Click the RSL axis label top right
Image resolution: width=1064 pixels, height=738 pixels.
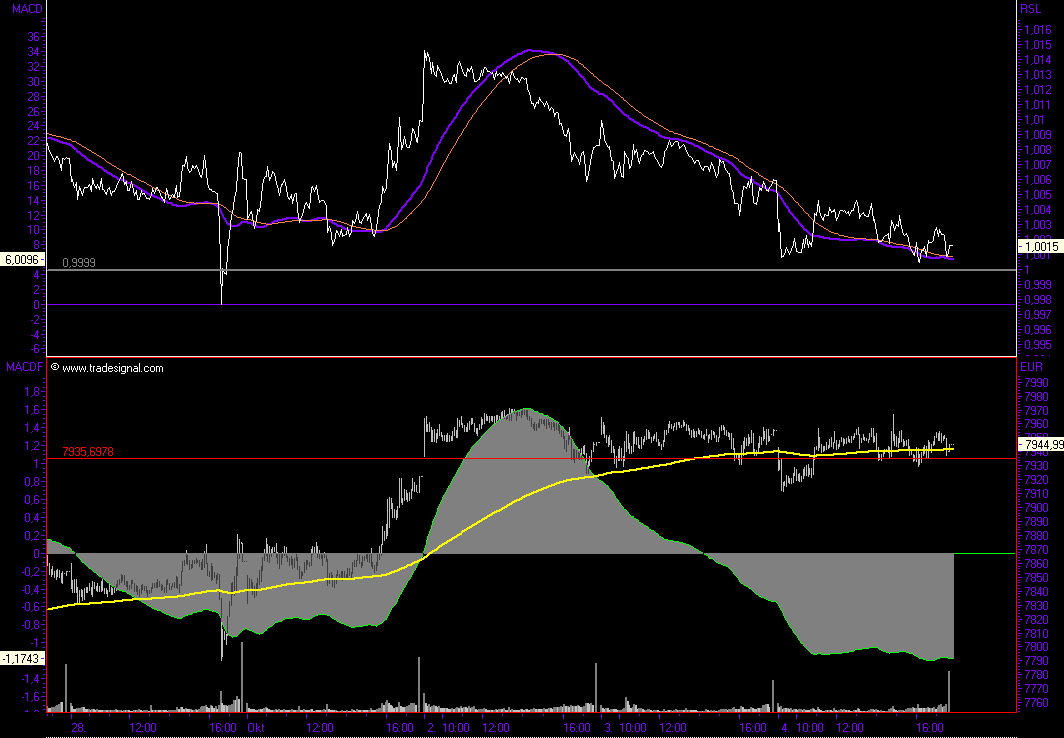click(1030, 8)
